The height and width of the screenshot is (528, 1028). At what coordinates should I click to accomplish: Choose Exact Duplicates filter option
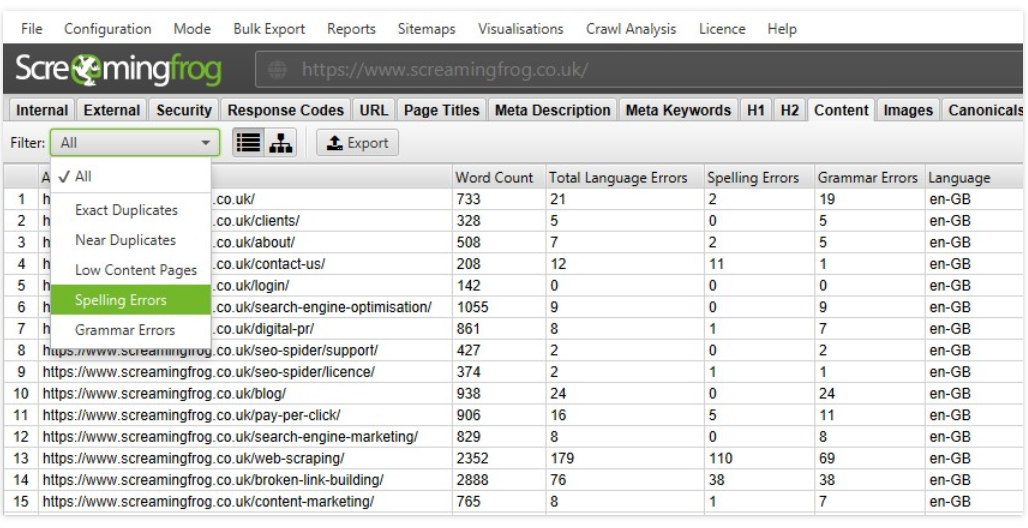click(x=130, y=210)
